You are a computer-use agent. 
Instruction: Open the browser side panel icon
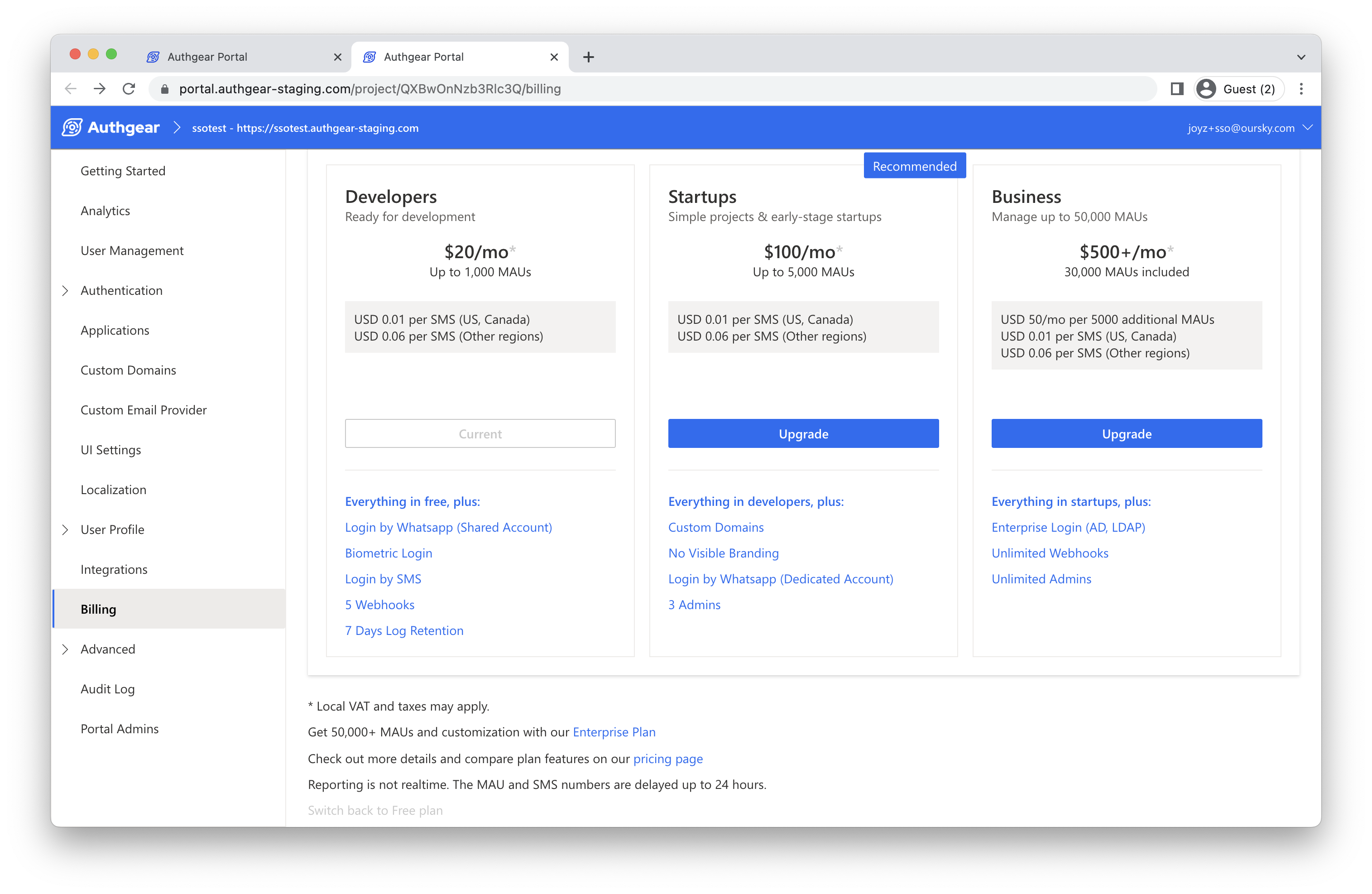tap(1176, 89)
